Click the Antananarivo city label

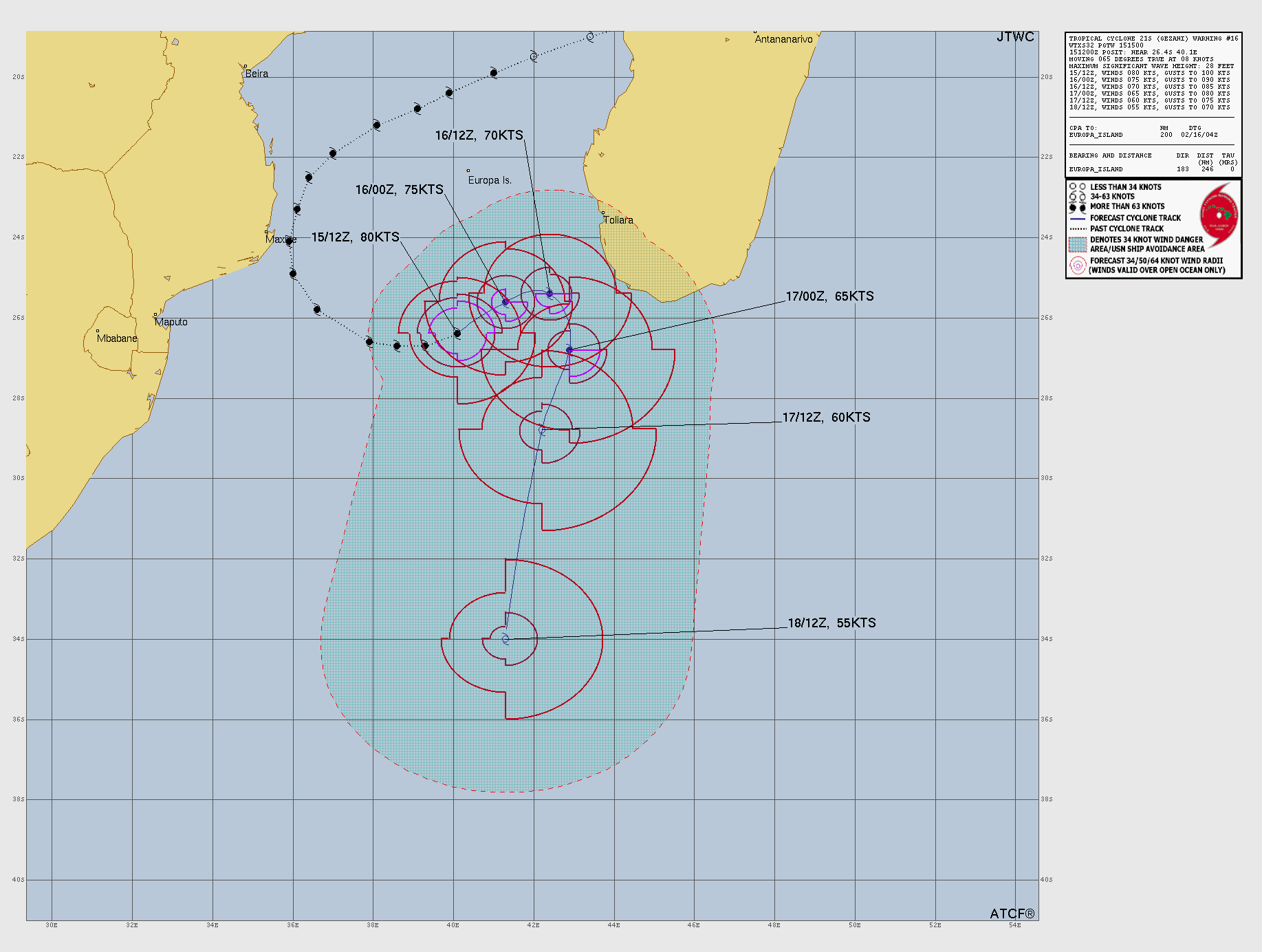coord(783,39)
